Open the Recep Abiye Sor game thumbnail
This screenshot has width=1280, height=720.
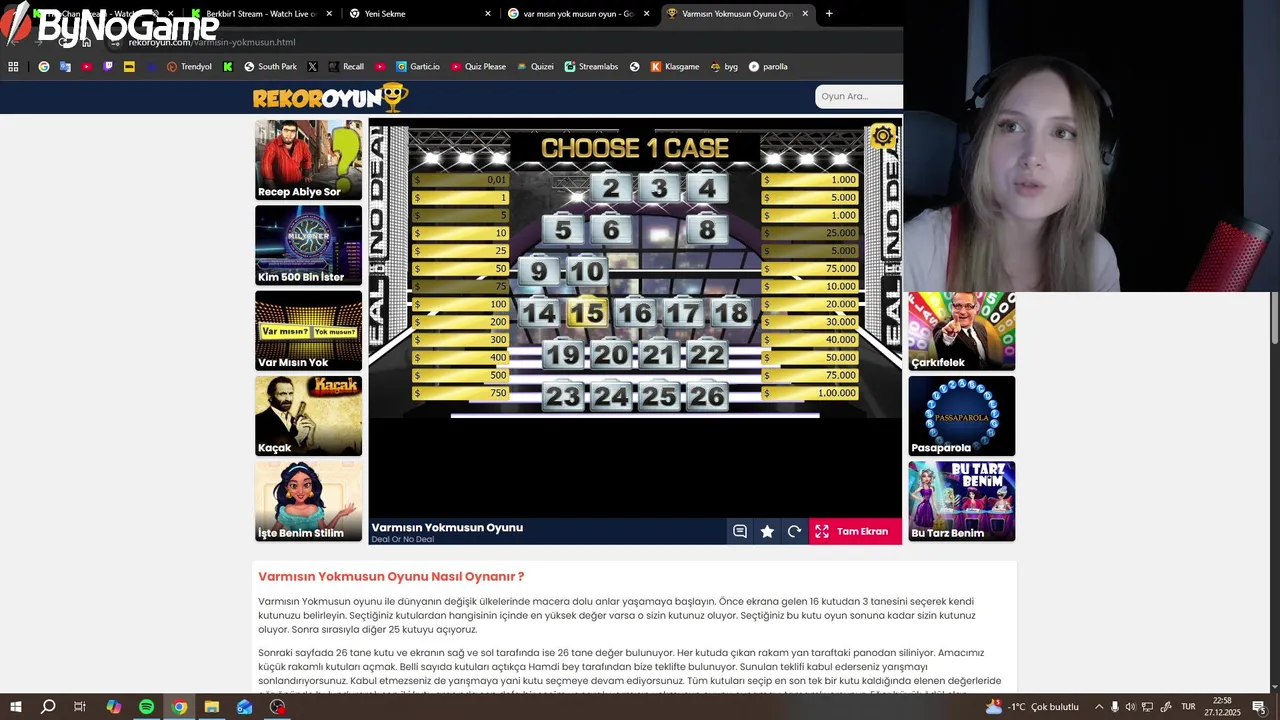pos(308,160)
